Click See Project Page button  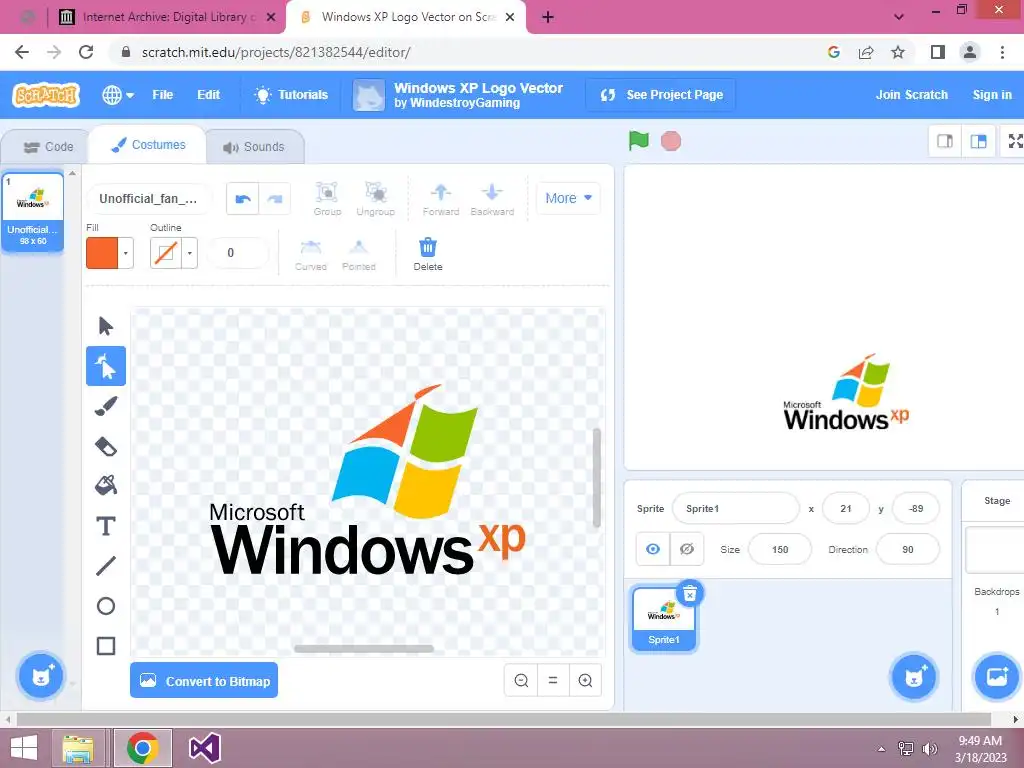pos(661,95)
